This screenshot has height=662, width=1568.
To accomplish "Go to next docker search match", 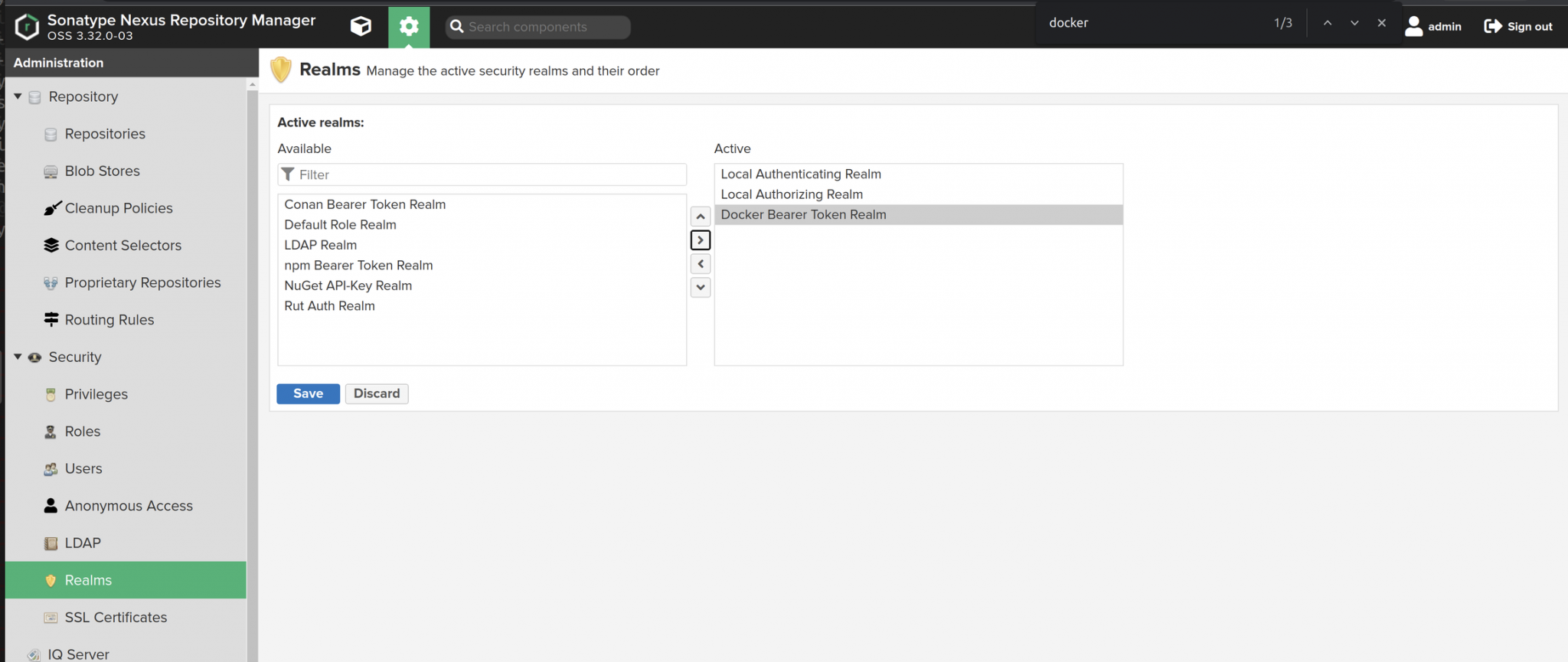I will [1354, 23].
